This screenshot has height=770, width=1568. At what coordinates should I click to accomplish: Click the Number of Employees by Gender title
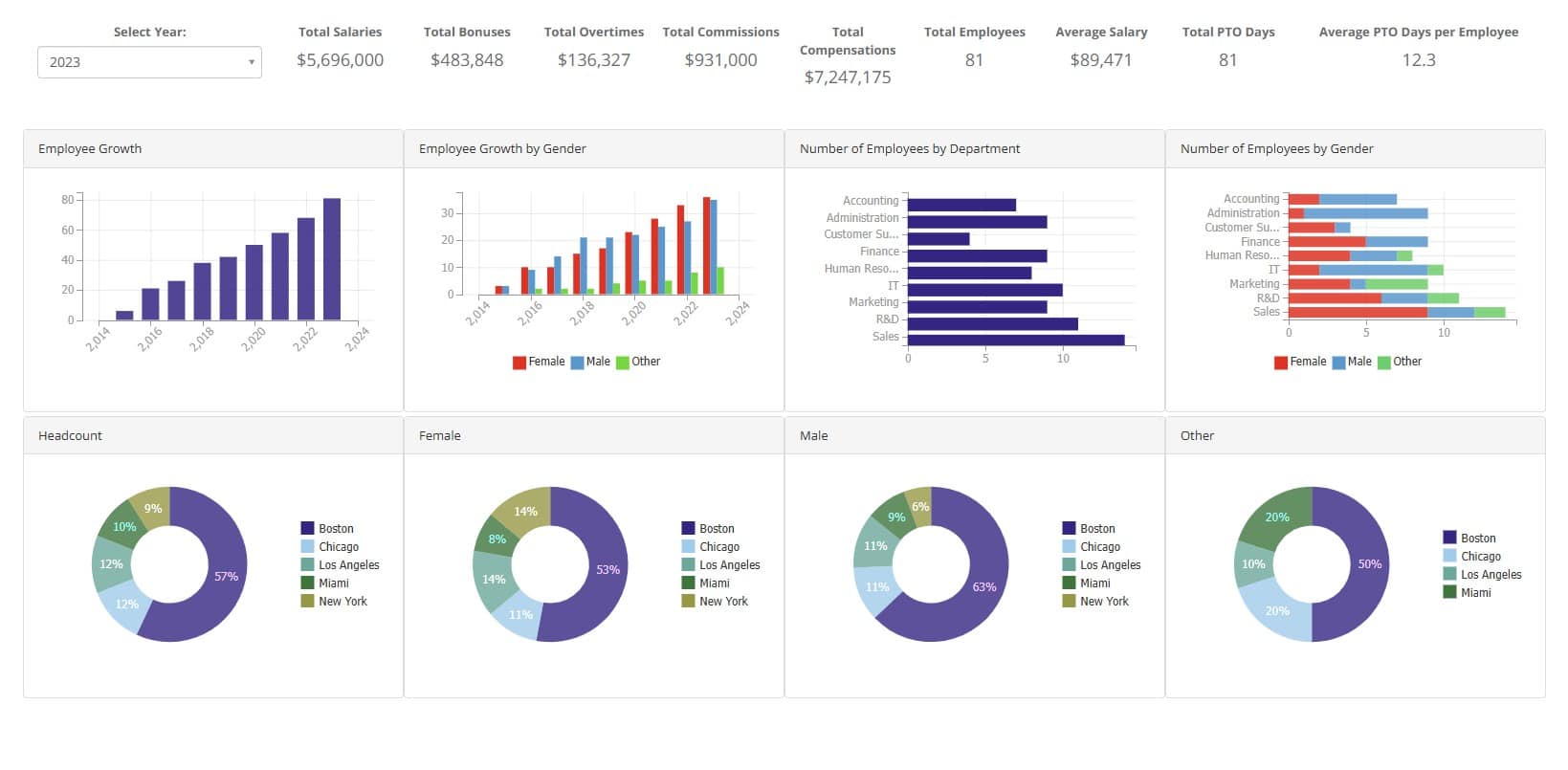coord(1276,148)
